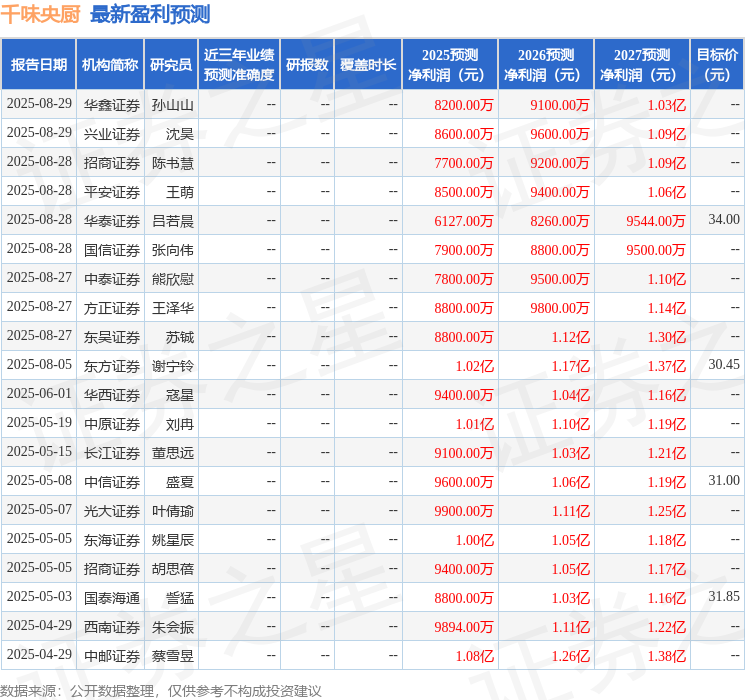Image resolution: width=745 pixels, height=700 pixels.
Task: Click report date 2025-05-15
Action: (x=39, y=451)
